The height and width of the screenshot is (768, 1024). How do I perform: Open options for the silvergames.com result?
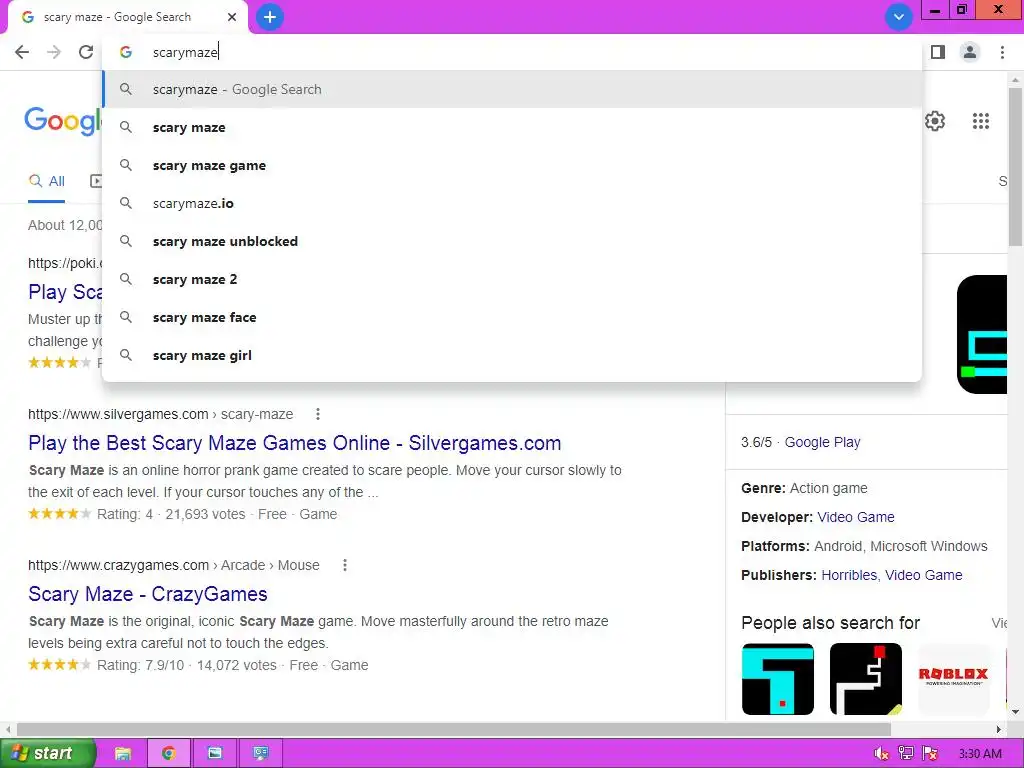pos(317,414)
